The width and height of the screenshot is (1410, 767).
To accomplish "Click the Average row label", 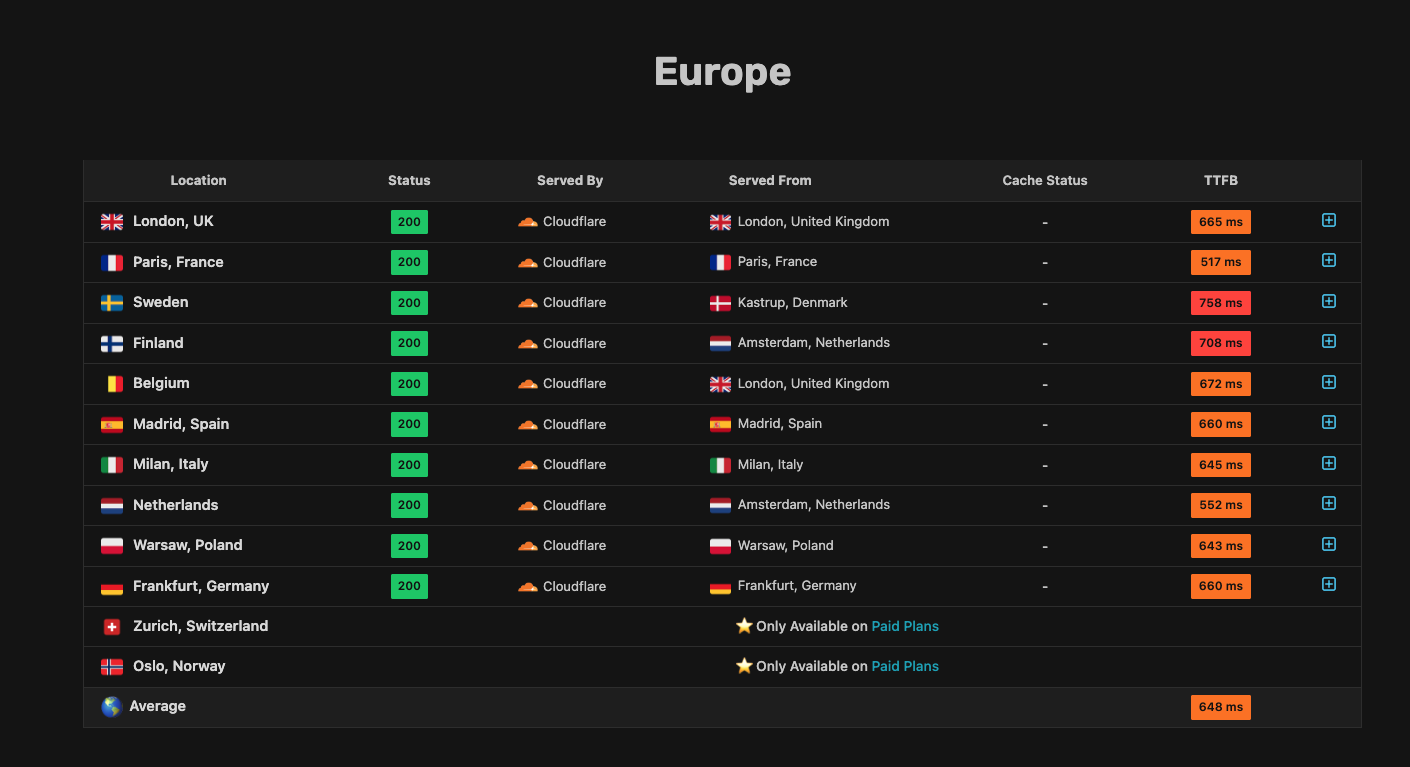I will coord(158,706).
